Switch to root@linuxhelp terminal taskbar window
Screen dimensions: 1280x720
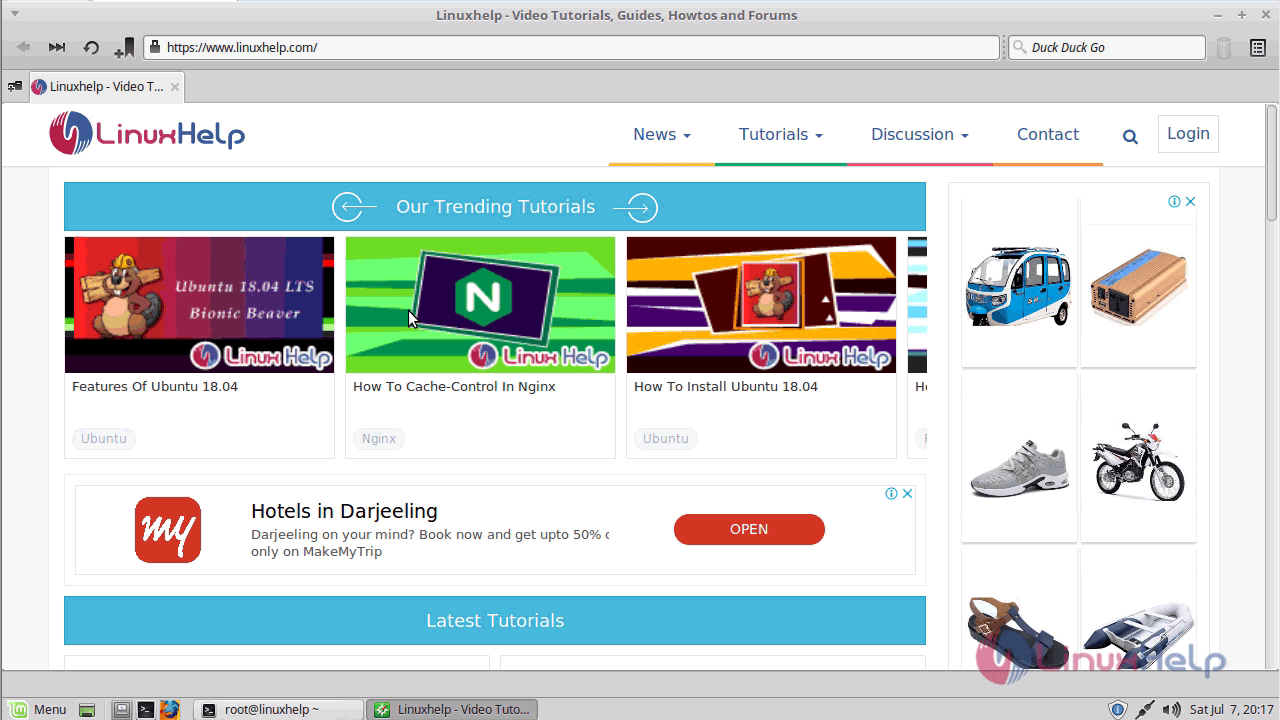pos(277,709)
